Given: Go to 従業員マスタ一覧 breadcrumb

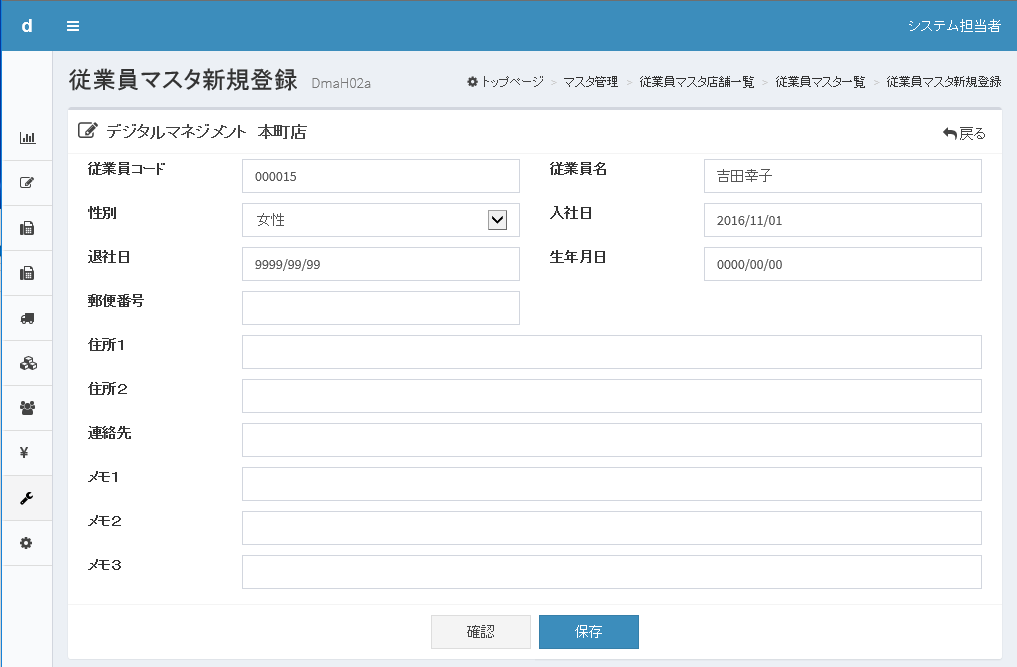Looking at the screenshot, I should point(820,82).
